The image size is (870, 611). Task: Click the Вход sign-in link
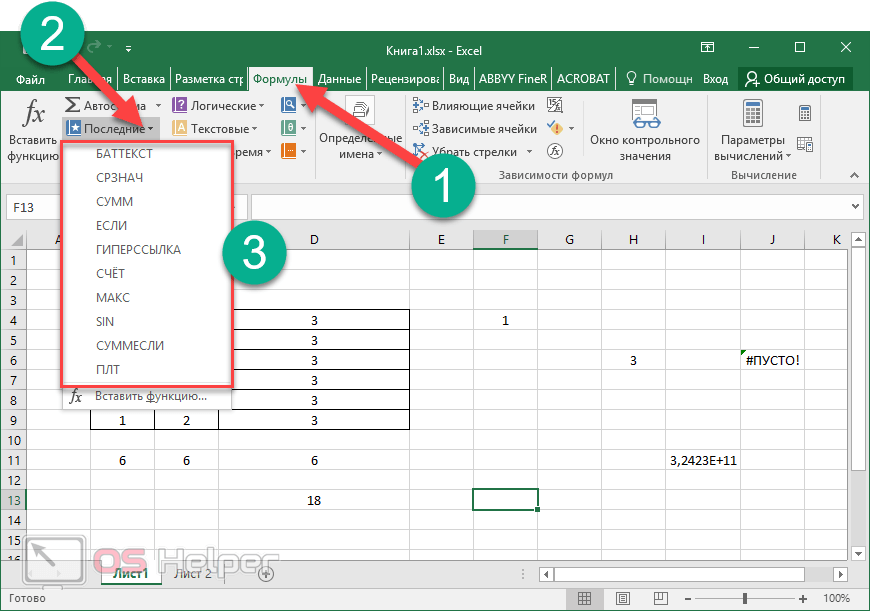tap(715, 79)
